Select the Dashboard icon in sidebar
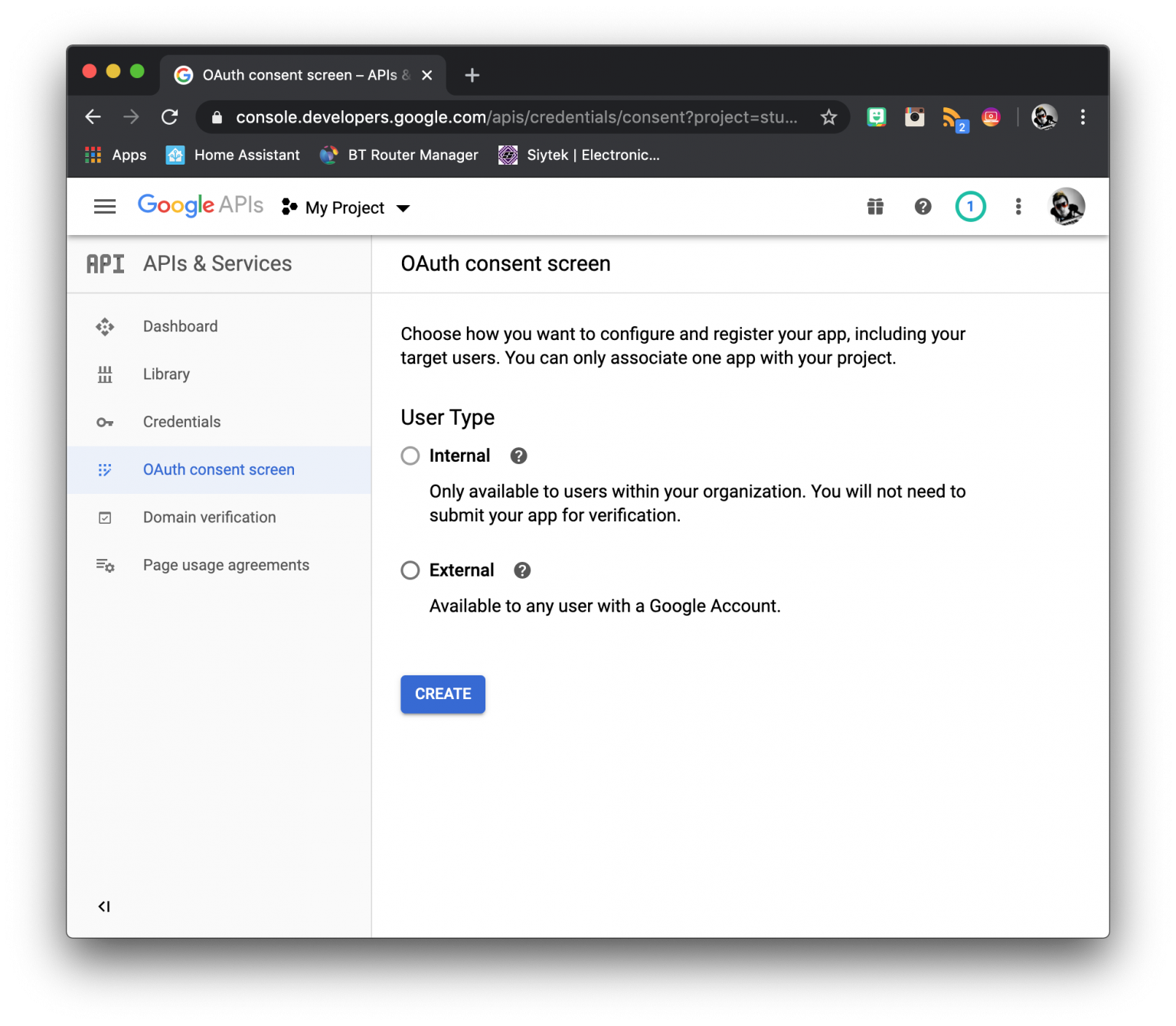The height and width of the screenshot is (1026, 1176). pos(105,326)
